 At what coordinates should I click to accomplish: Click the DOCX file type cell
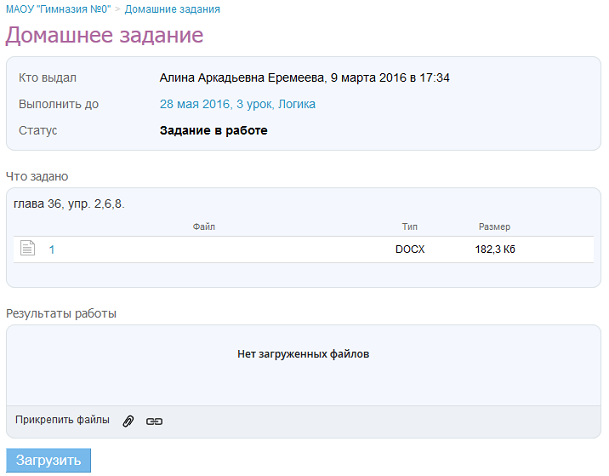[x=410, y=250]
